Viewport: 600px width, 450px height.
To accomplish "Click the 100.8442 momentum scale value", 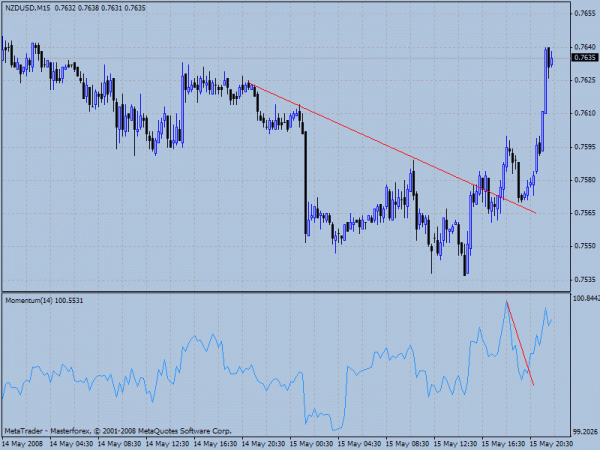I will pos(586,298).
